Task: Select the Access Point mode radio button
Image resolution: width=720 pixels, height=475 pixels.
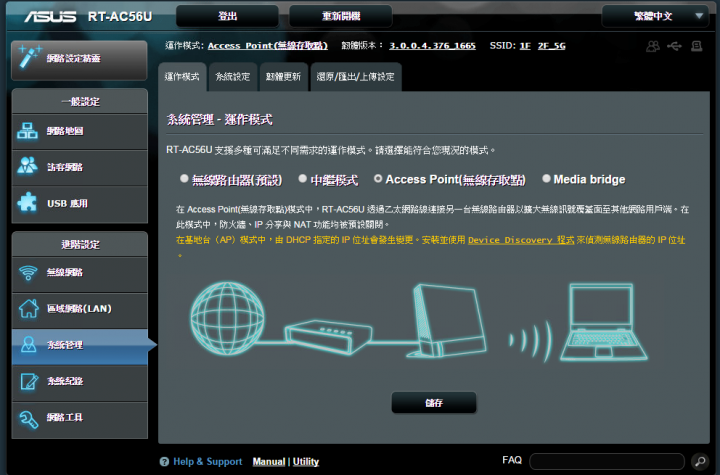Action: pos(378,178)
